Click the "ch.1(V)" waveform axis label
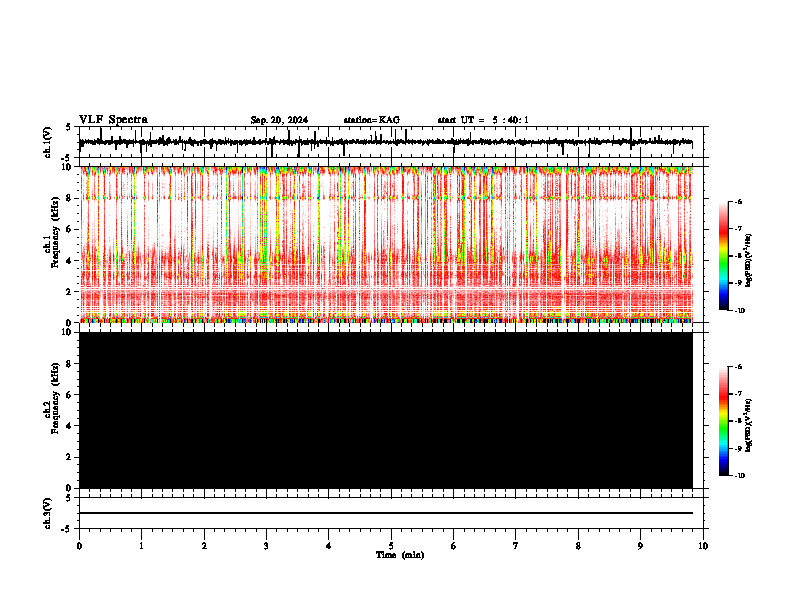Screen dimensions: 792x612 48,142
